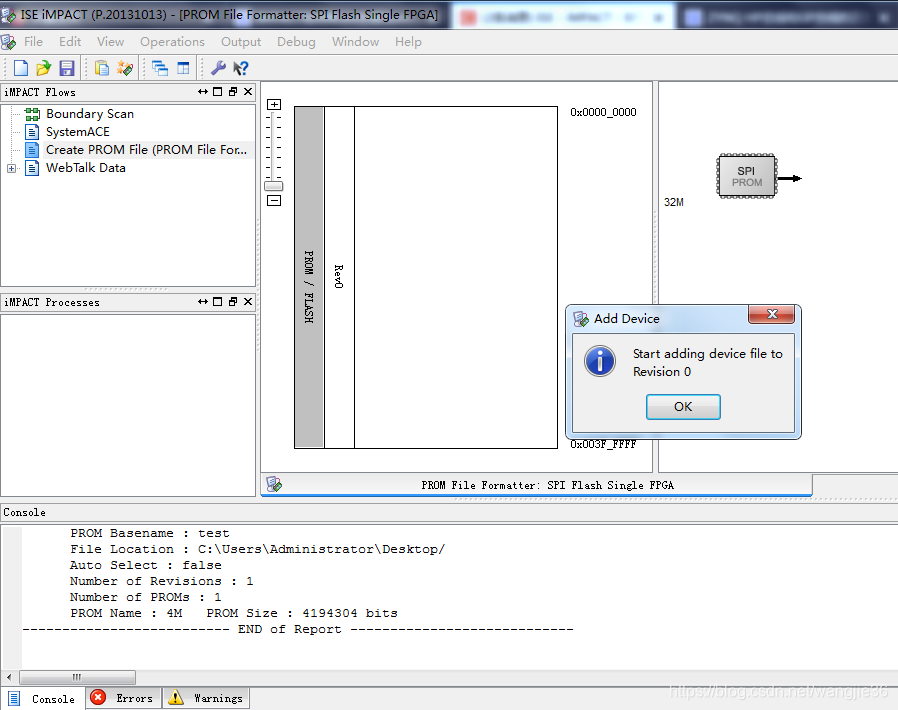898x710 pixels.
Task: Click the WebTalk Data document icon
Action: 33,168
